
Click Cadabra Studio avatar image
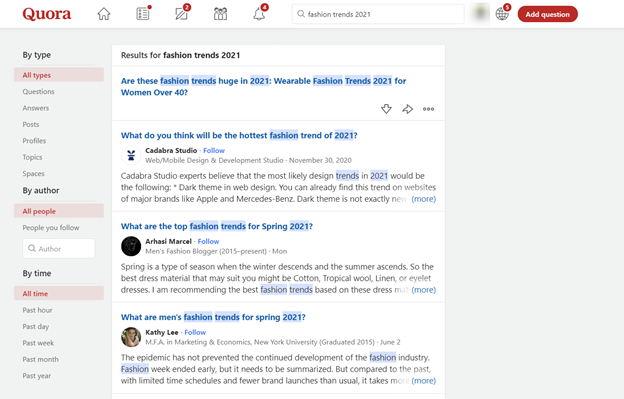pos(131,156)
